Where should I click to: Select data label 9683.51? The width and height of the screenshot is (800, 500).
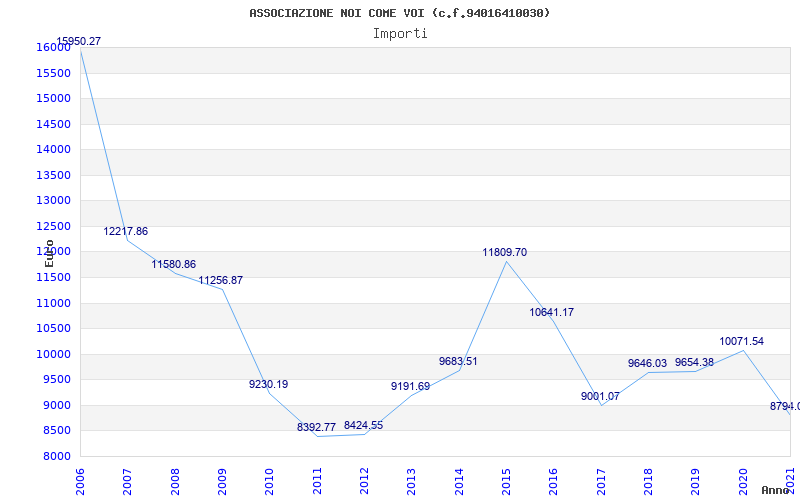[458, 361]
